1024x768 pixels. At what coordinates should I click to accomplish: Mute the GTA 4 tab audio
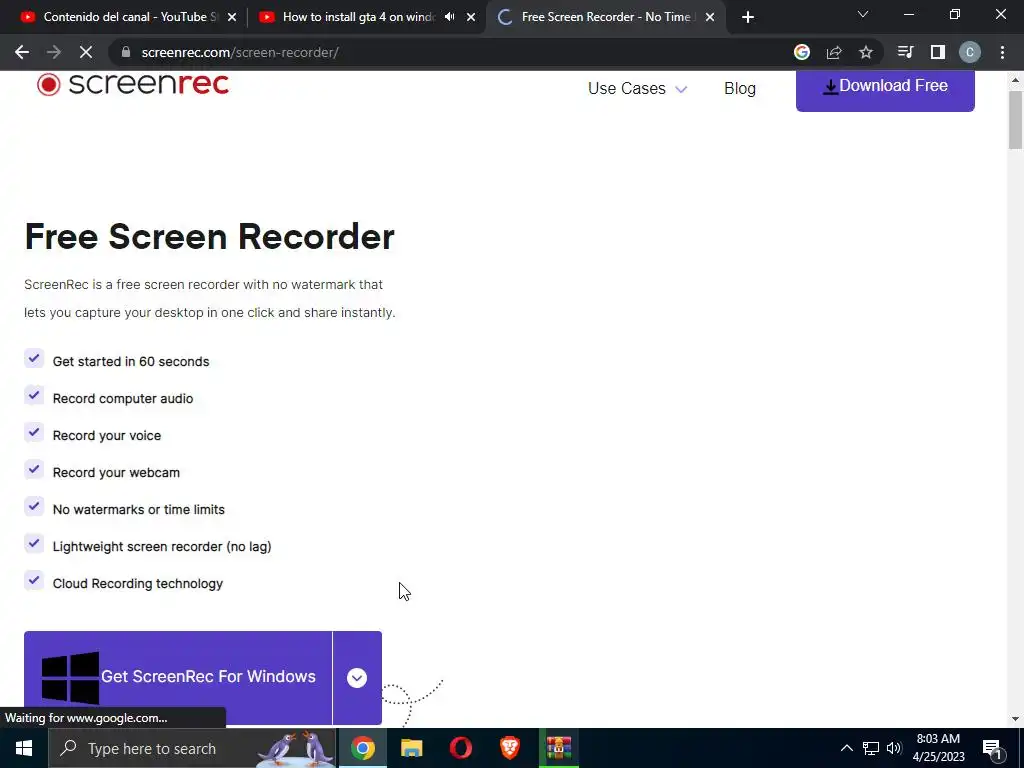coord(449,17)
